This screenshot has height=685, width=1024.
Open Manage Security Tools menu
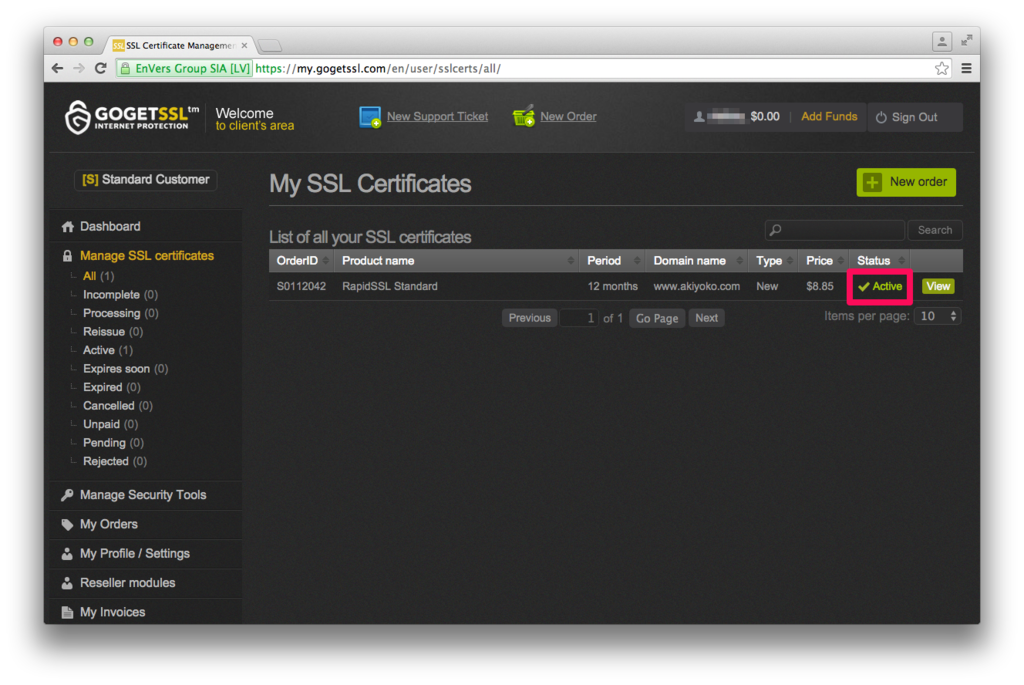pyautogui.click(x=142, y=495)
